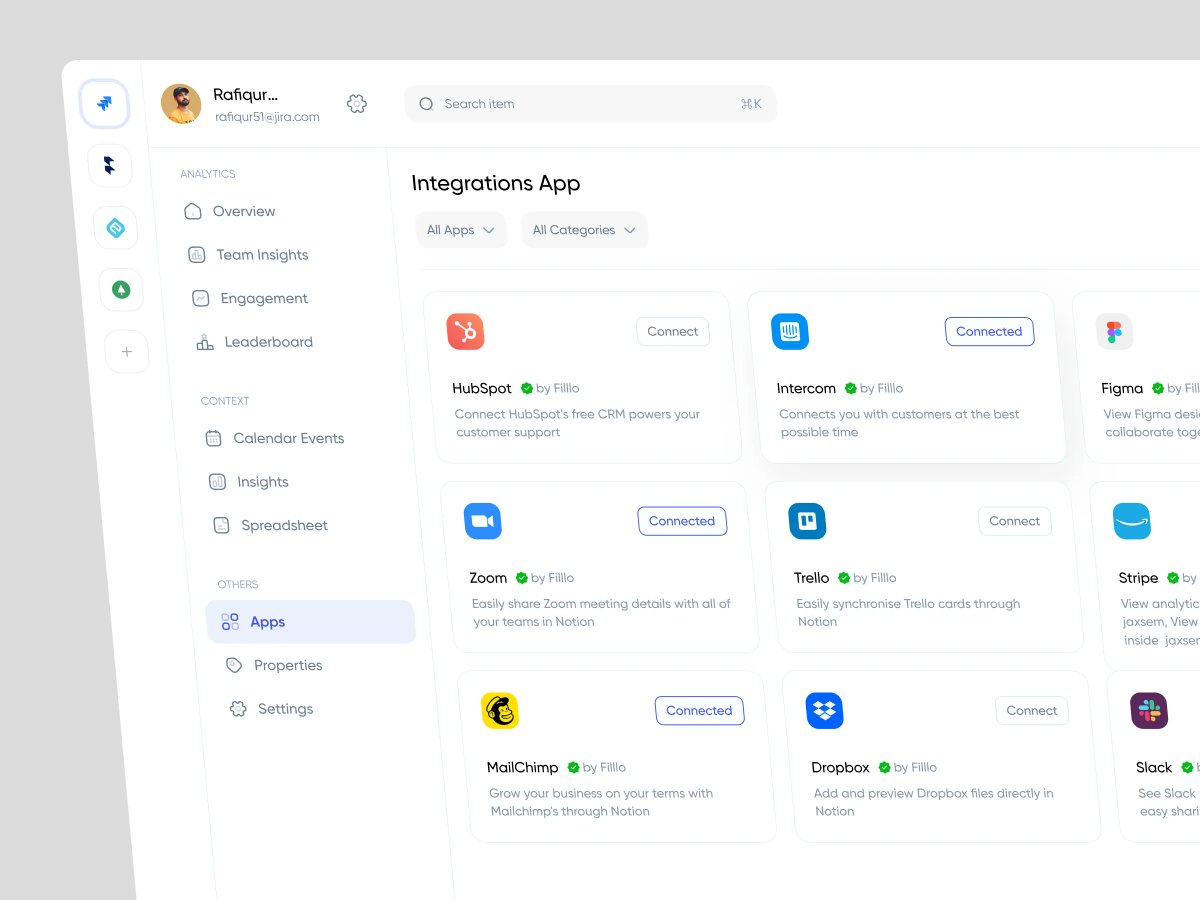Open the Spreadsheet menu item
This screenshot has width=1200, height=900.
point(270,525)
